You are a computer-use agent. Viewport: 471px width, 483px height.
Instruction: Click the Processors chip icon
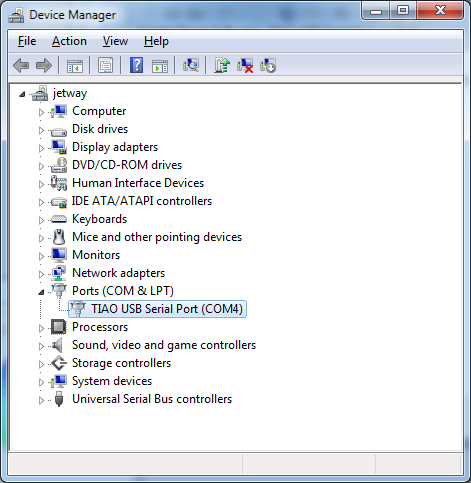pos(59,327)
